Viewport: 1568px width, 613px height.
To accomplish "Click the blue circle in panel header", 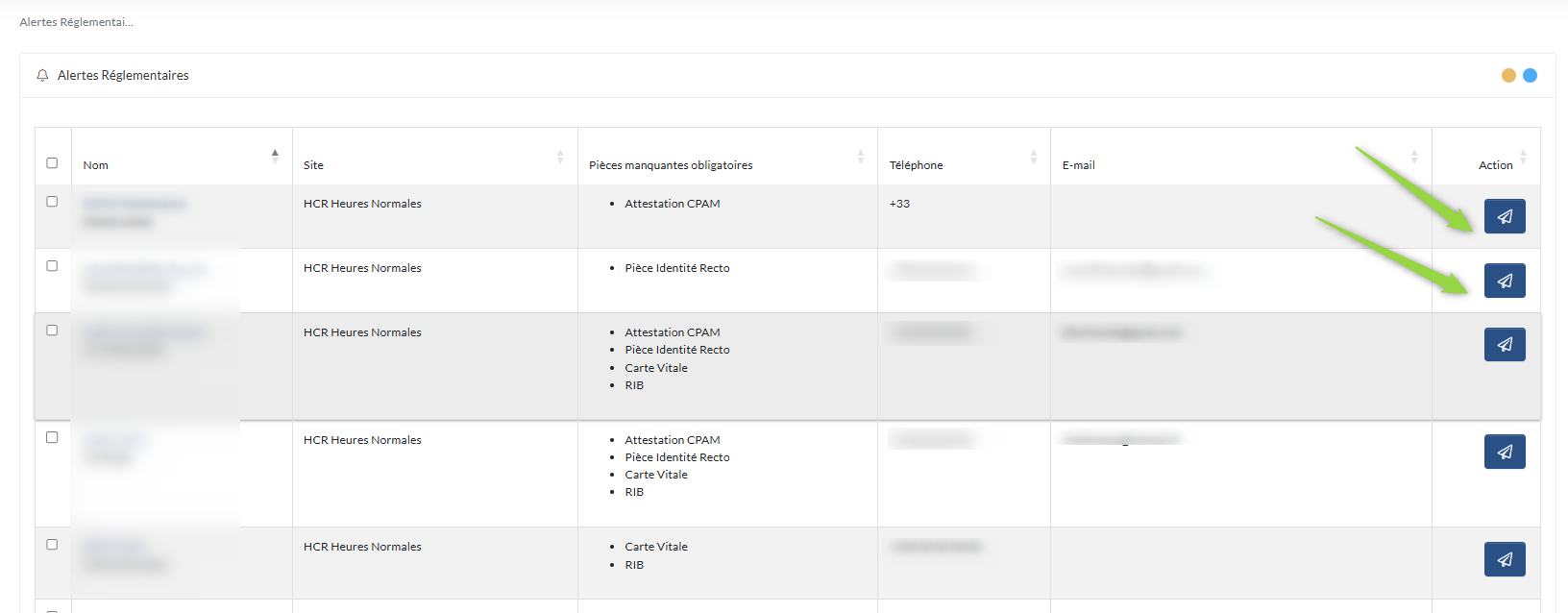I will 1530,76.
